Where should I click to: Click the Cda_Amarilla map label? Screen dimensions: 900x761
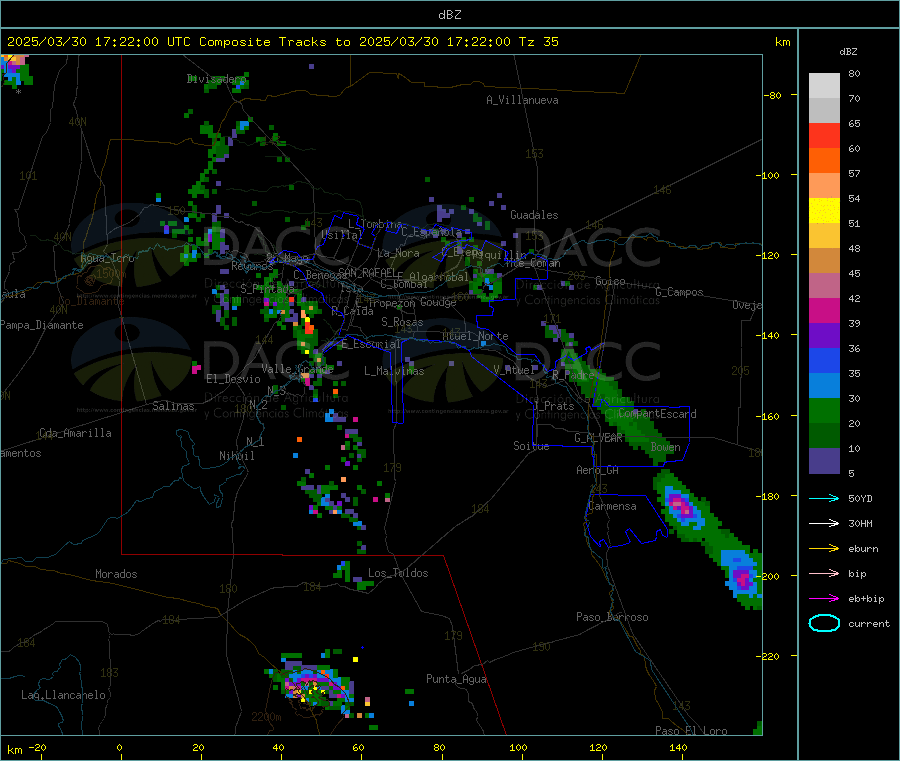[x=75, y=433]
